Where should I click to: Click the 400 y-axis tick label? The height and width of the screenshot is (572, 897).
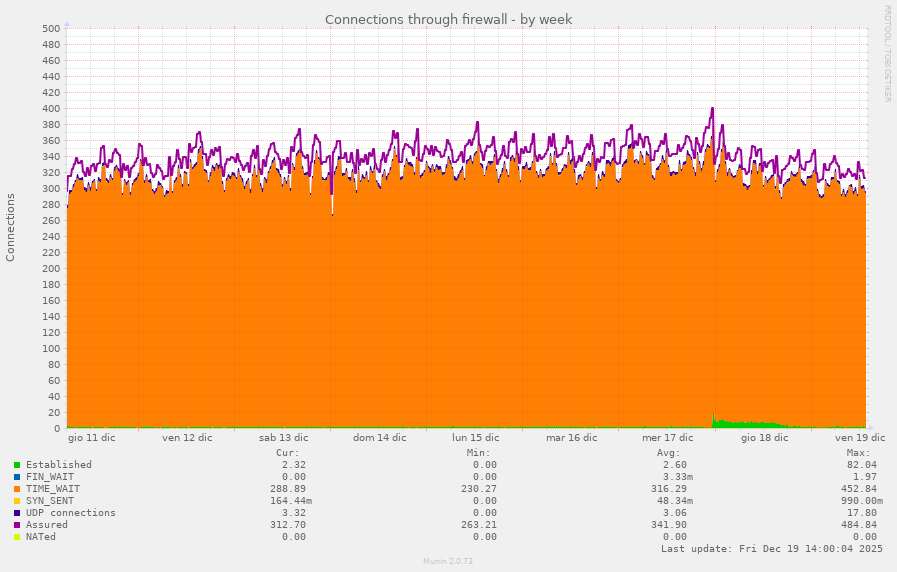pyautogui.click(x=51, y=109)
